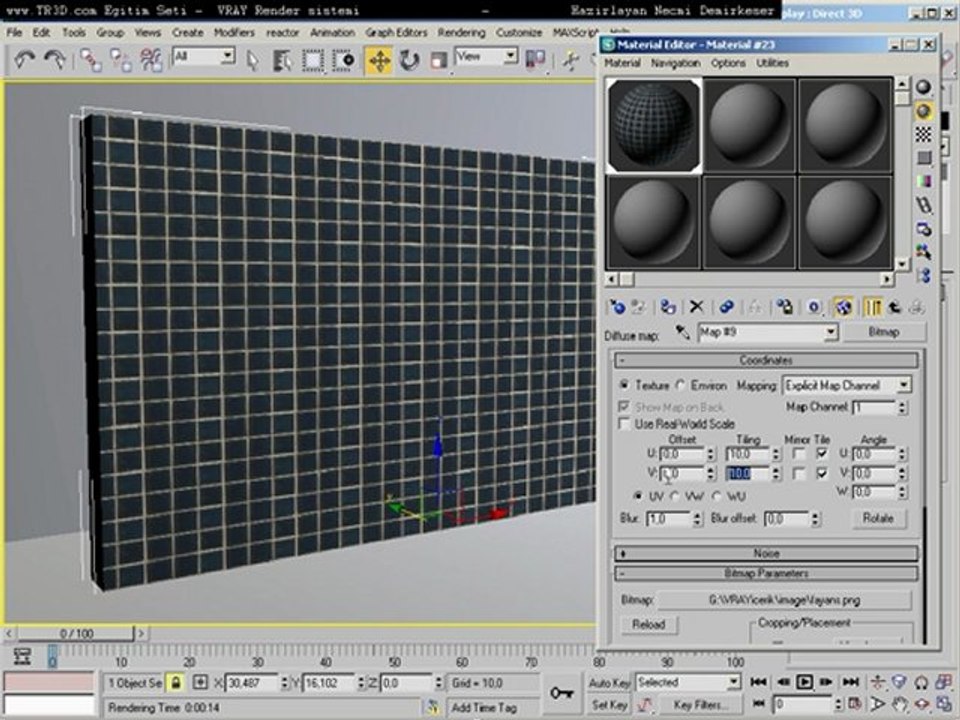The width and height of the screenshot is (960, 720).
Task: Toggle Show Map in Viewport icon
Action: tap(842, 307)
